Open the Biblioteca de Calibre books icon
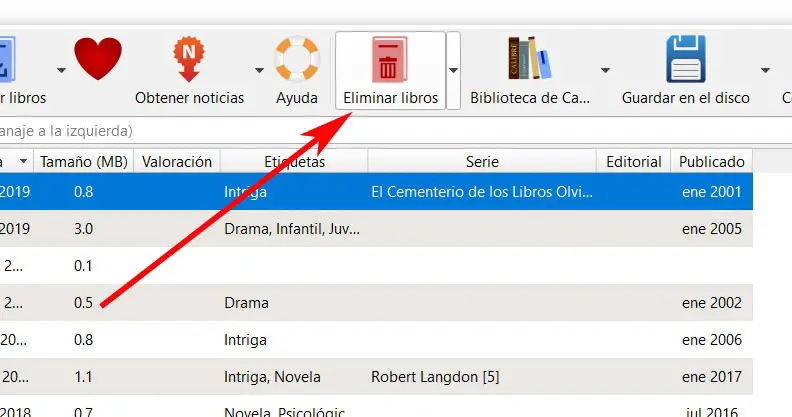The height and width of the screenshot is (417, 792). point(530,59)
